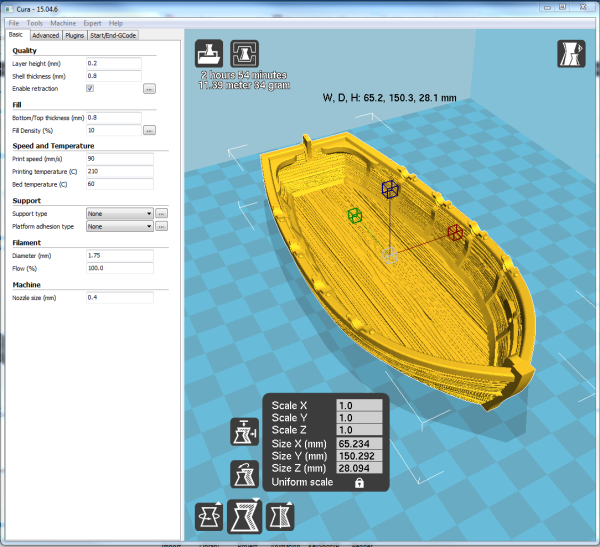Toggle the Uniform scale lock

pos(357,482)
